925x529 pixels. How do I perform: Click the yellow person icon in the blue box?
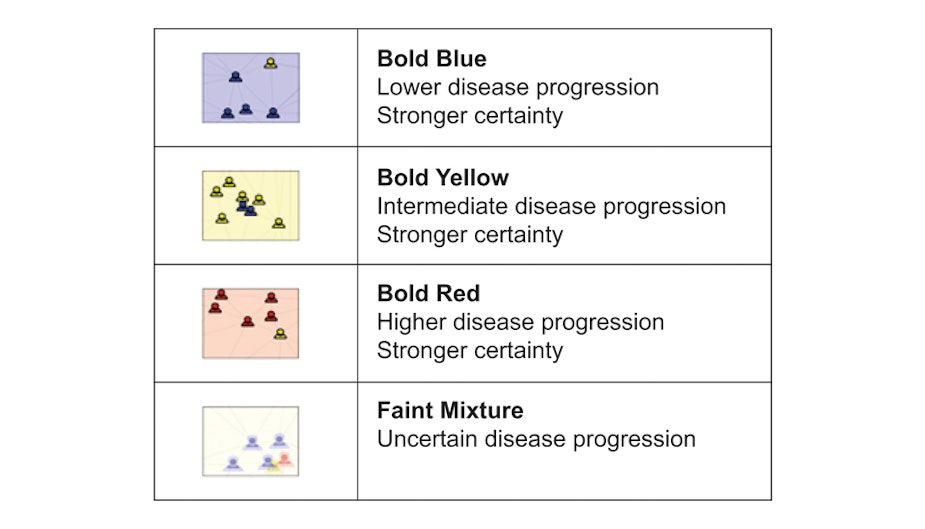pos(270,63)
